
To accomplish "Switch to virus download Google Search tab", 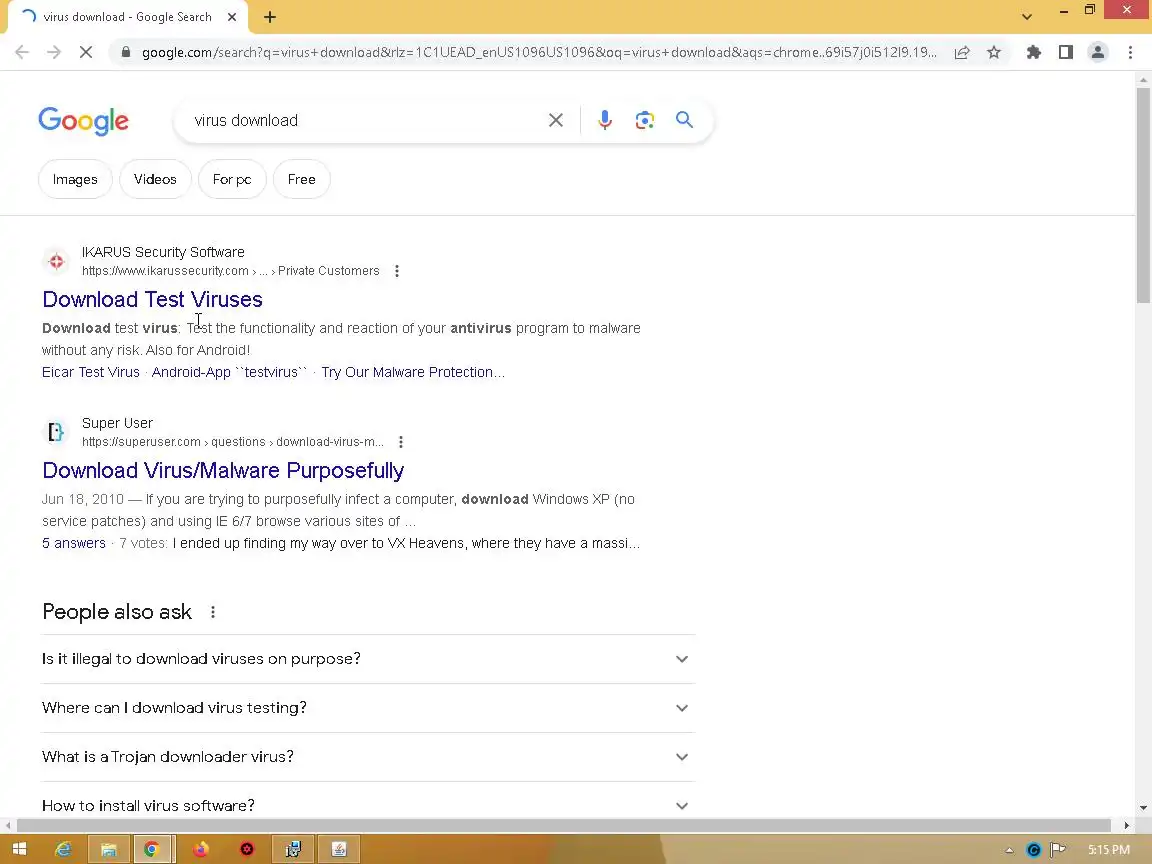I will tap(125, 17).
